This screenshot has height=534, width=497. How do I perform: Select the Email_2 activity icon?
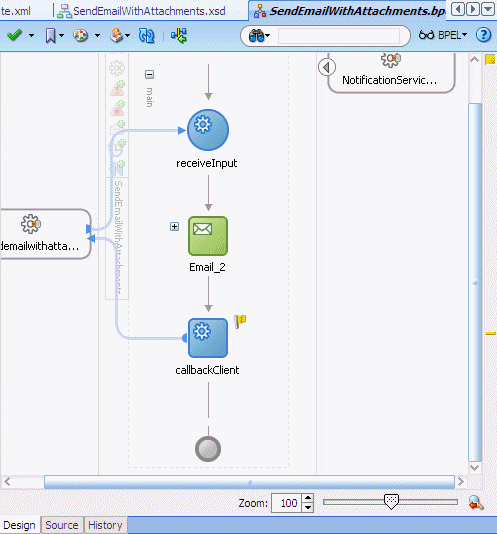[x=208, y=236]
